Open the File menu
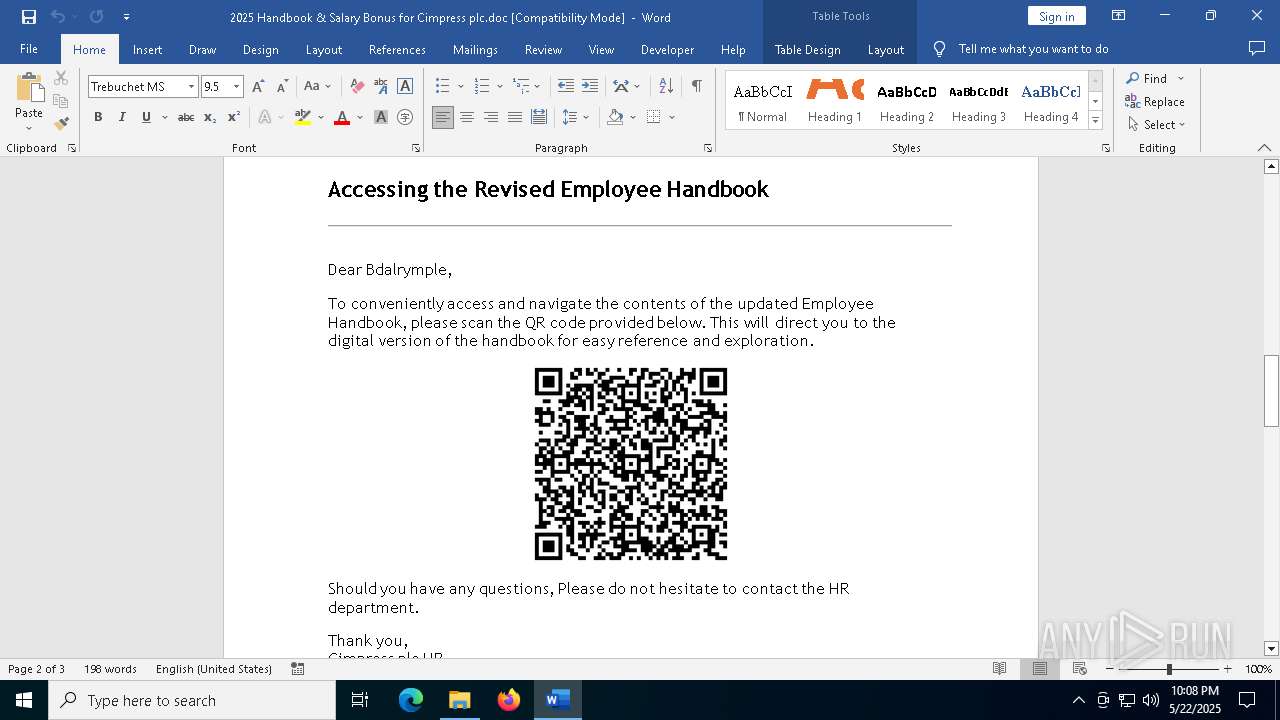The width and height of the screenshot is (1280, 720). [29, 49]
